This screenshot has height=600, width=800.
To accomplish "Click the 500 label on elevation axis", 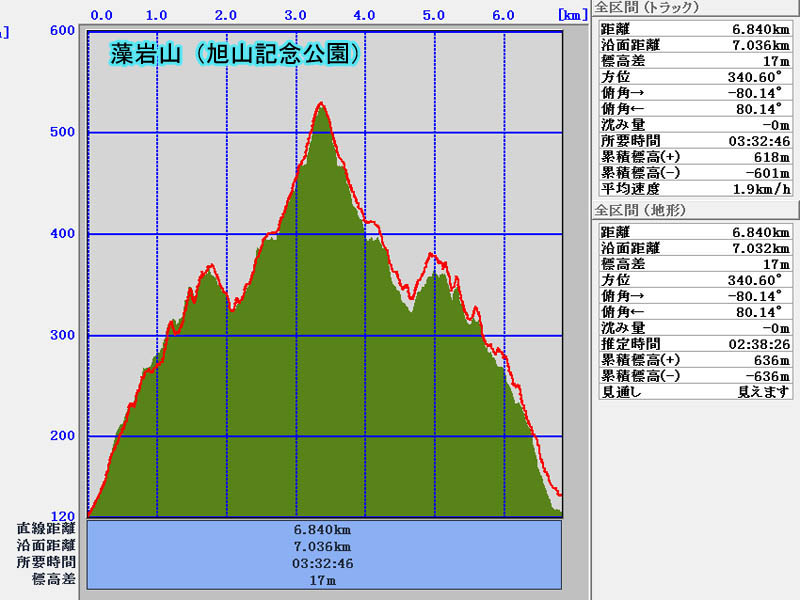I will (63, 133).
